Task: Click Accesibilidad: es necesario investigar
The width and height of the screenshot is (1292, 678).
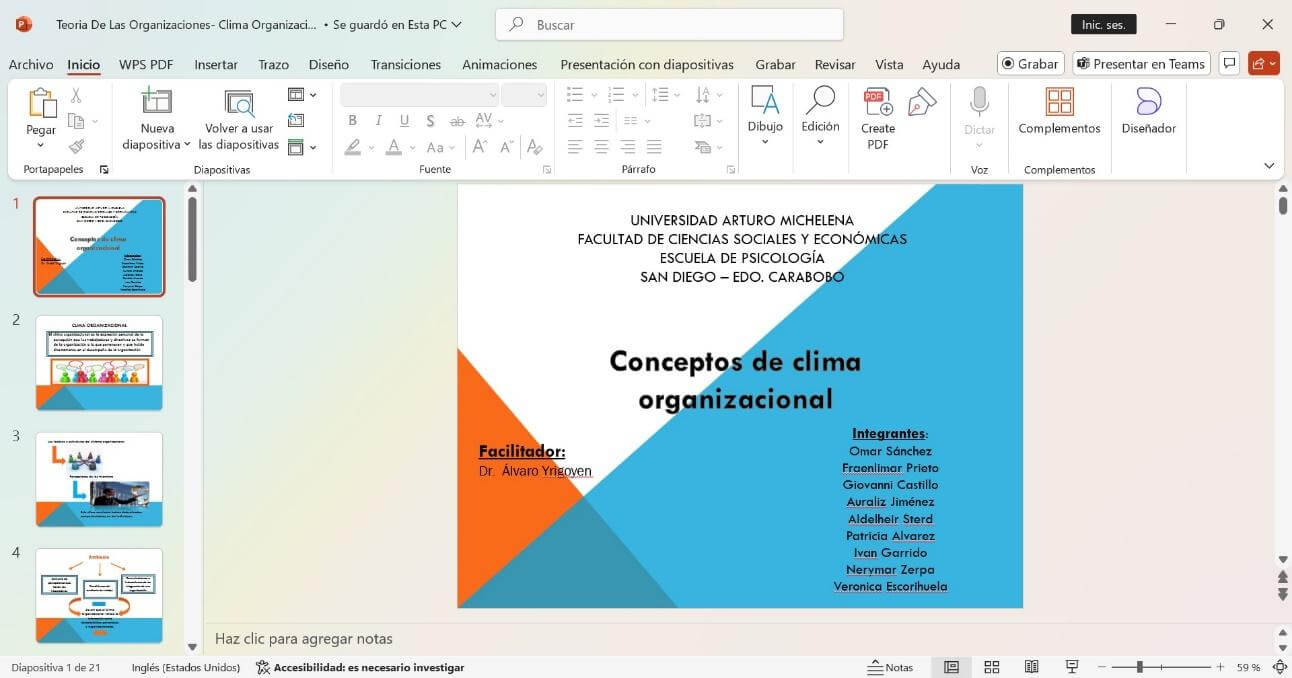Action: [360, 667]
